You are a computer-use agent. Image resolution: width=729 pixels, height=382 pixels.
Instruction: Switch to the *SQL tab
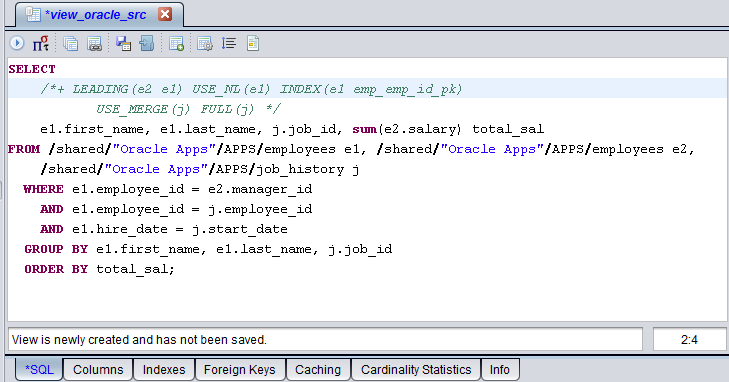(x=39, y=369)
